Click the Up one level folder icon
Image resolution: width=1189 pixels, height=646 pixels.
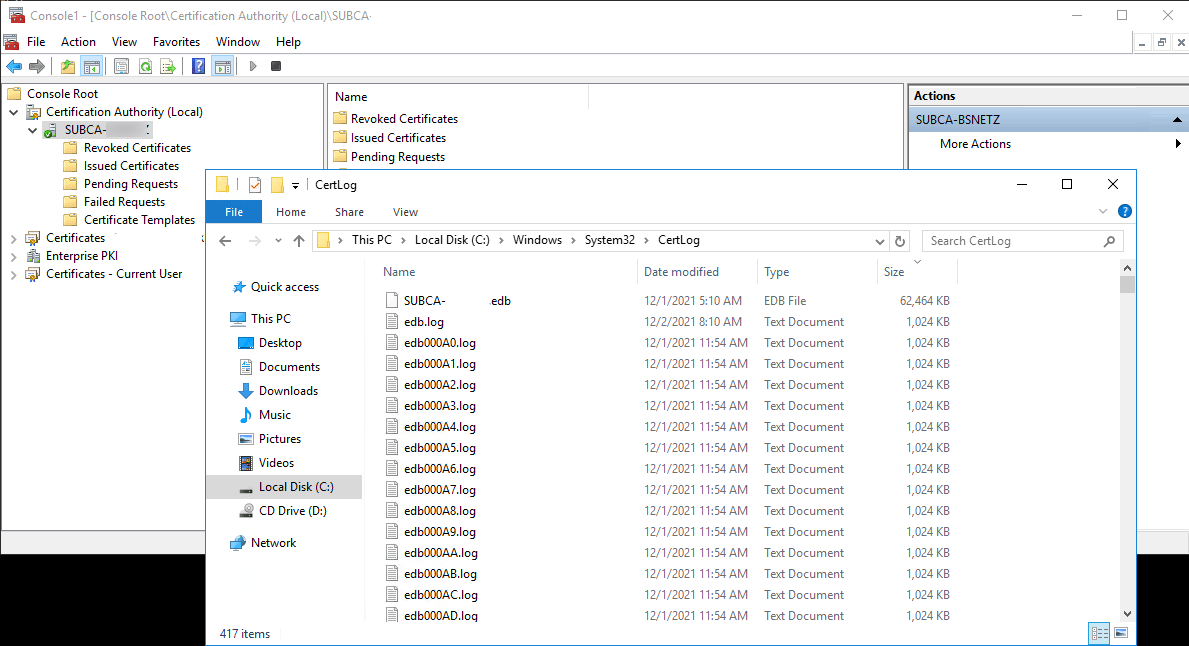click(x=67, y=67)
